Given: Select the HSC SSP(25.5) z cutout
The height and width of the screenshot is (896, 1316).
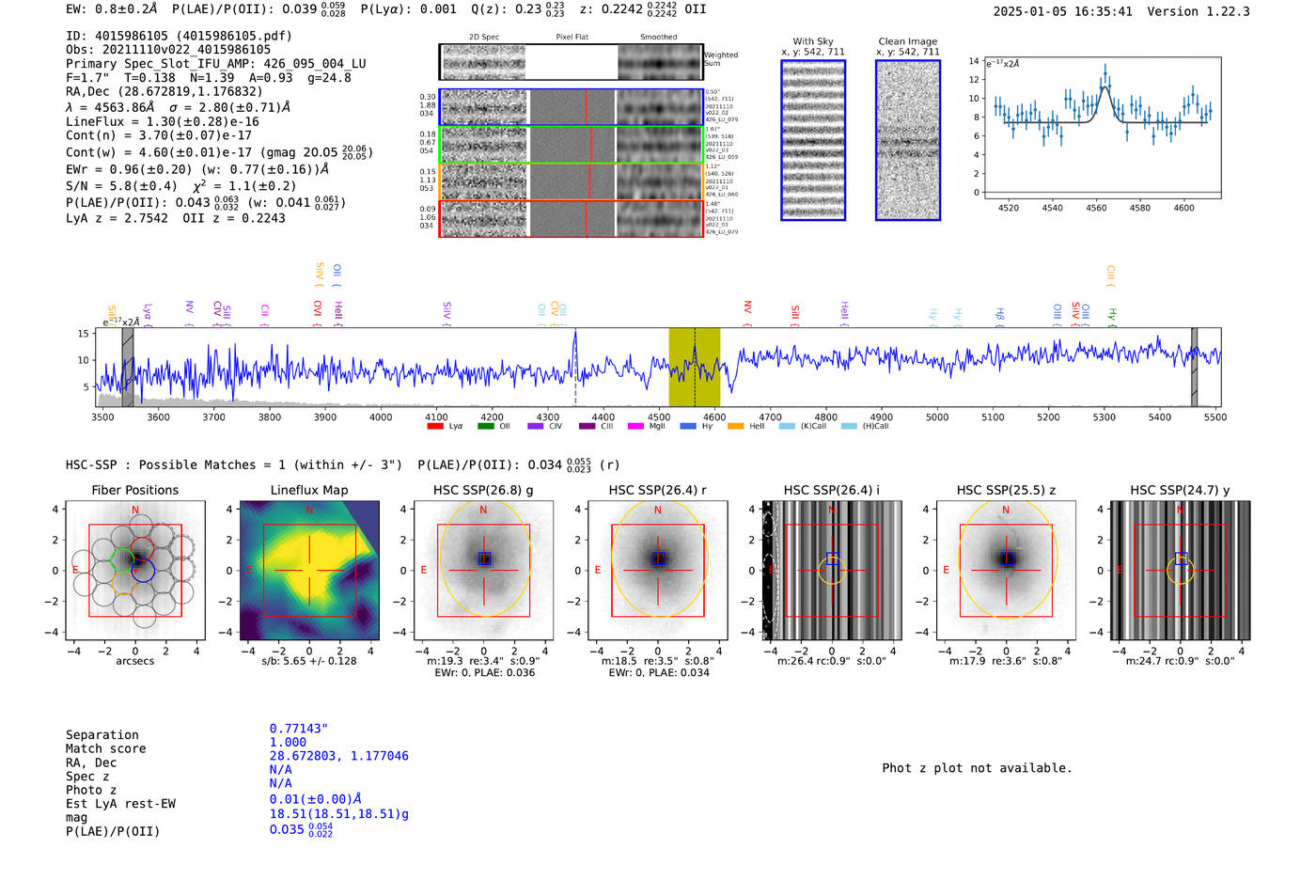Looking at the screenshot, I should click(x=1006, y=571).
